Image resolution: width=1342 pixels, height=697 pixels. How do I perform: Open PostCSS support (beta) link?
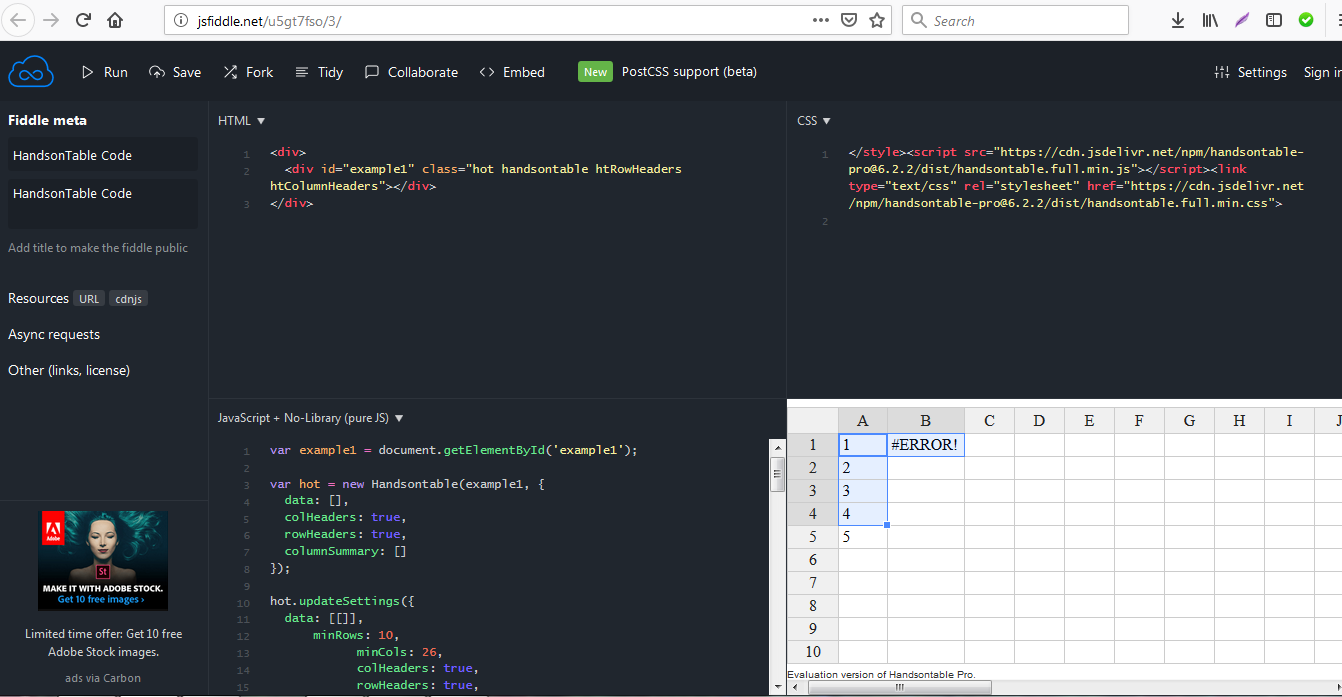pos(689,72)
